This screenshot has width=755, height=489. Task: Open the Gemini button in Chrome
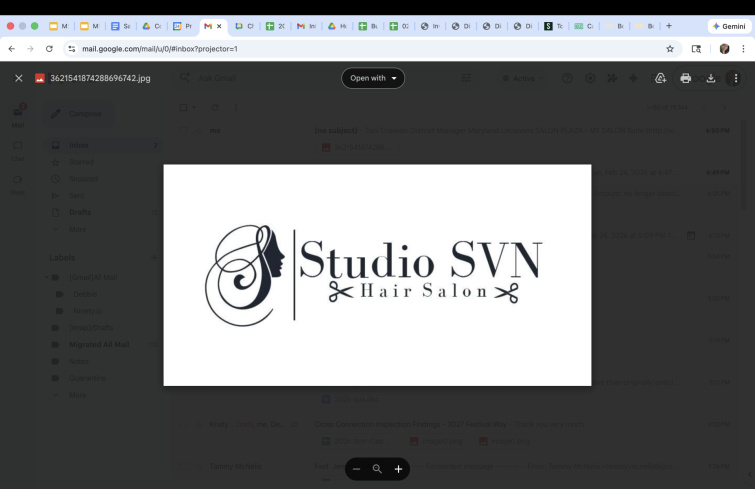tap(729, 26)
